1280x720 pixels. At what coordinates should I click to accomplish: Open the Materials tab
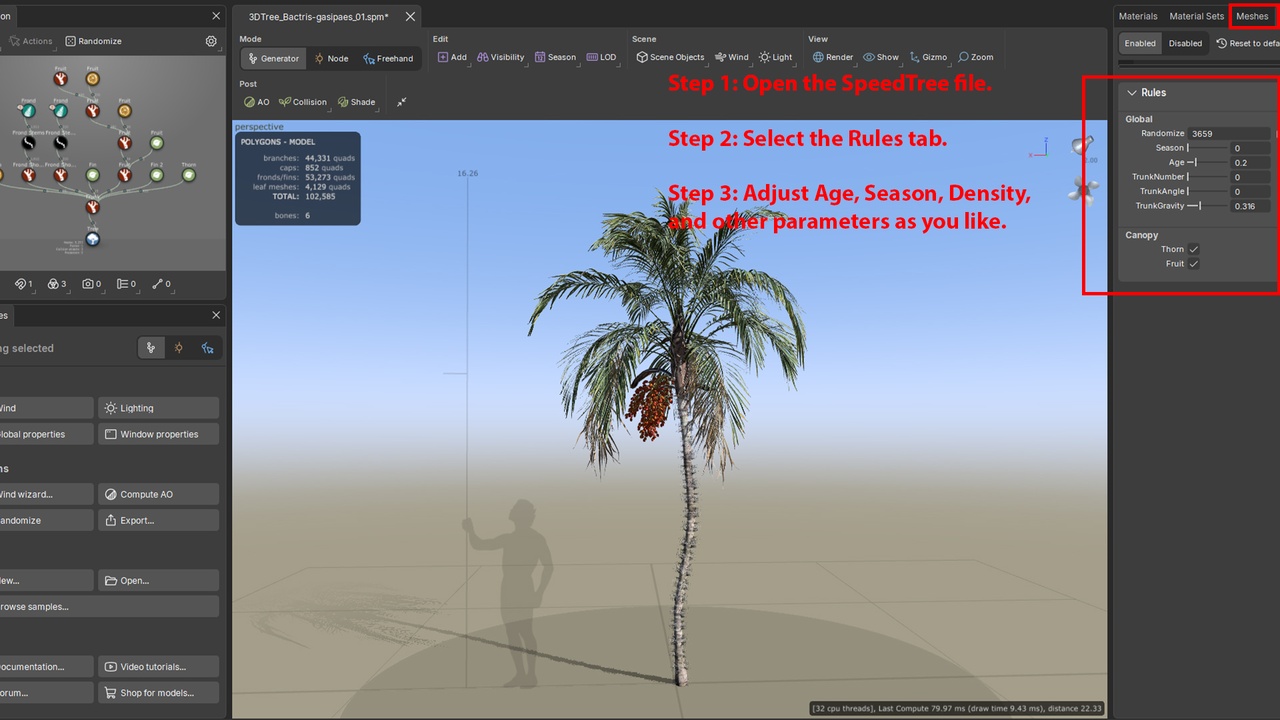tap(1138, 16)
